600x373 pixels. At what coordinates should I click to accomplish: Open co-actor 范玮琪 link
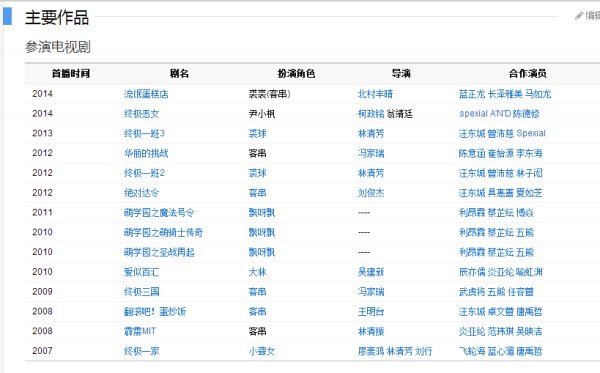pyautogui.click(x=501, y=331)
